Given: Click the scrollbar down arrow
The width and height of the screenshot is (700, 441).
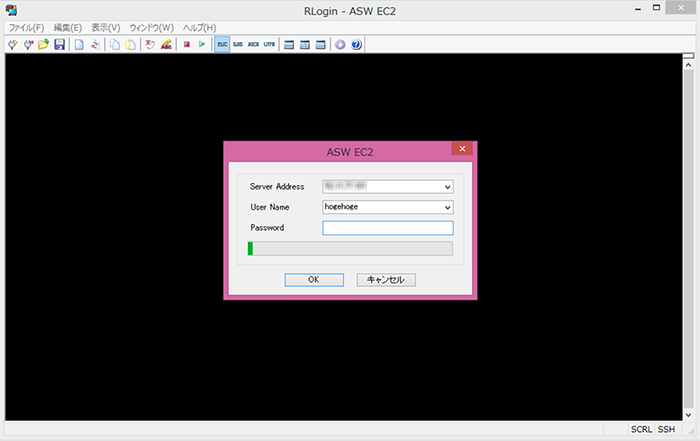Looking at the screenshot, I should click(688, 415).
